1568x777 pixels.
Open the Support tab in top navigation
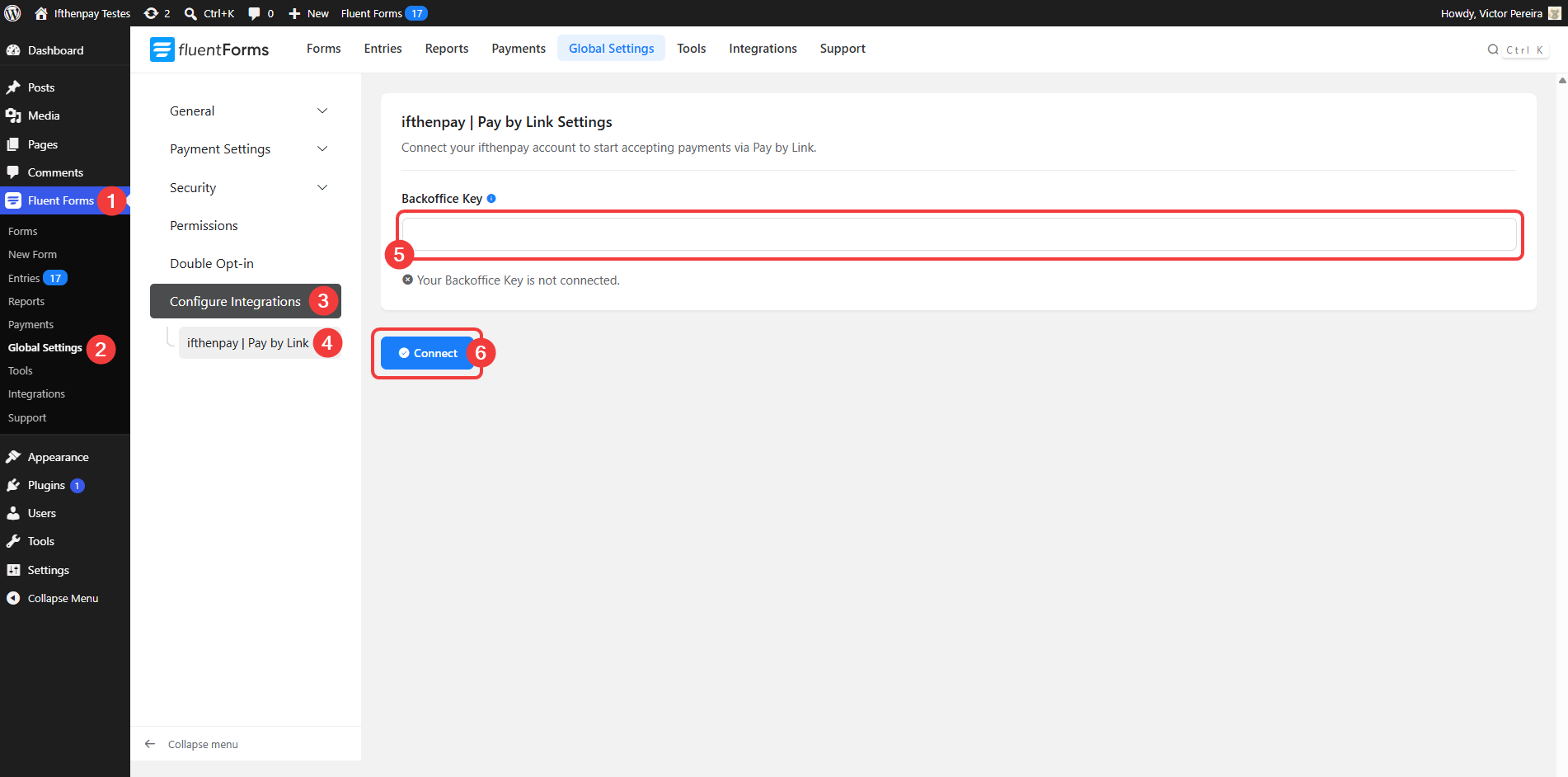tap(843, 49)
